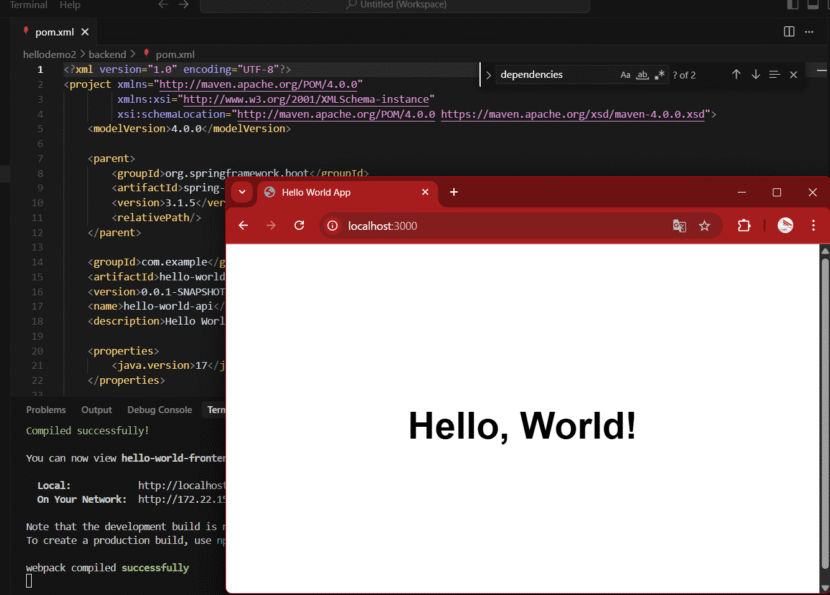The height and width of the screenshot is (595, 830).
Task: Click the browser Forward button
Action: pos(271,226)
